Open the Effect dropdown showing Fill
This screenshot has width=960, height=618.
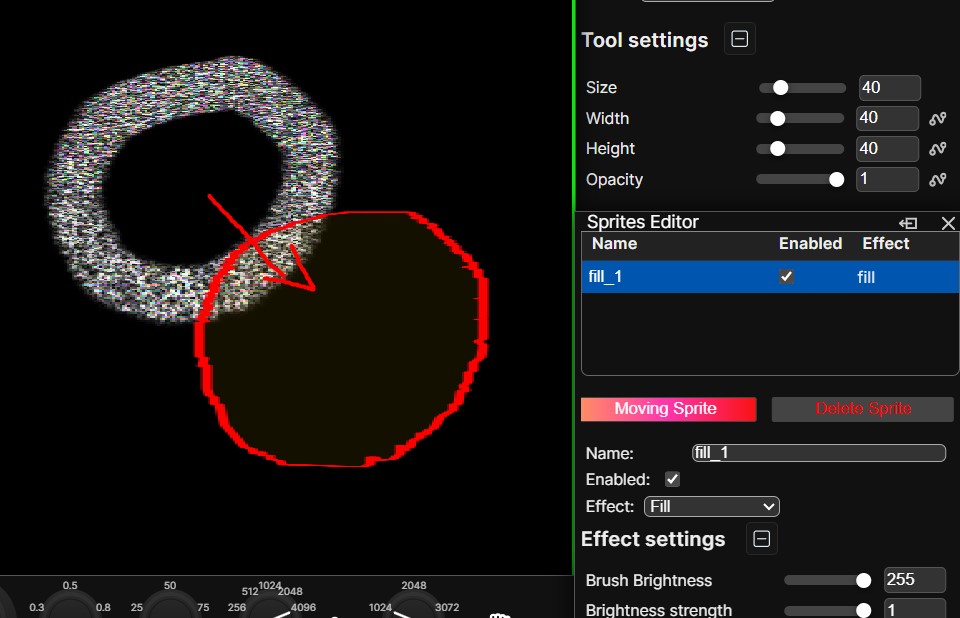[x=711, y=507]
